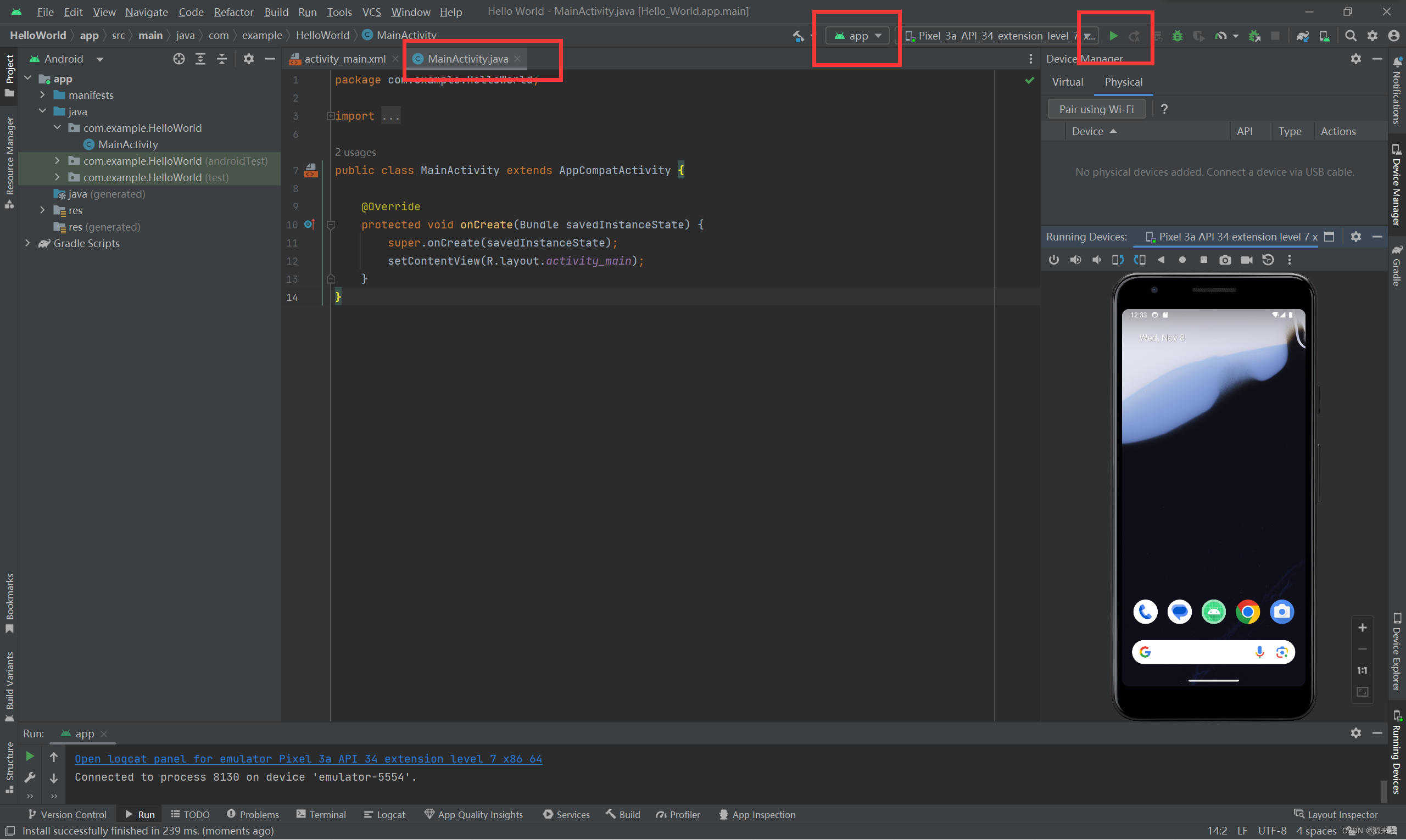1406x840 pixels.
Task: Open the Refactor menu
Action: coord(233,12)
